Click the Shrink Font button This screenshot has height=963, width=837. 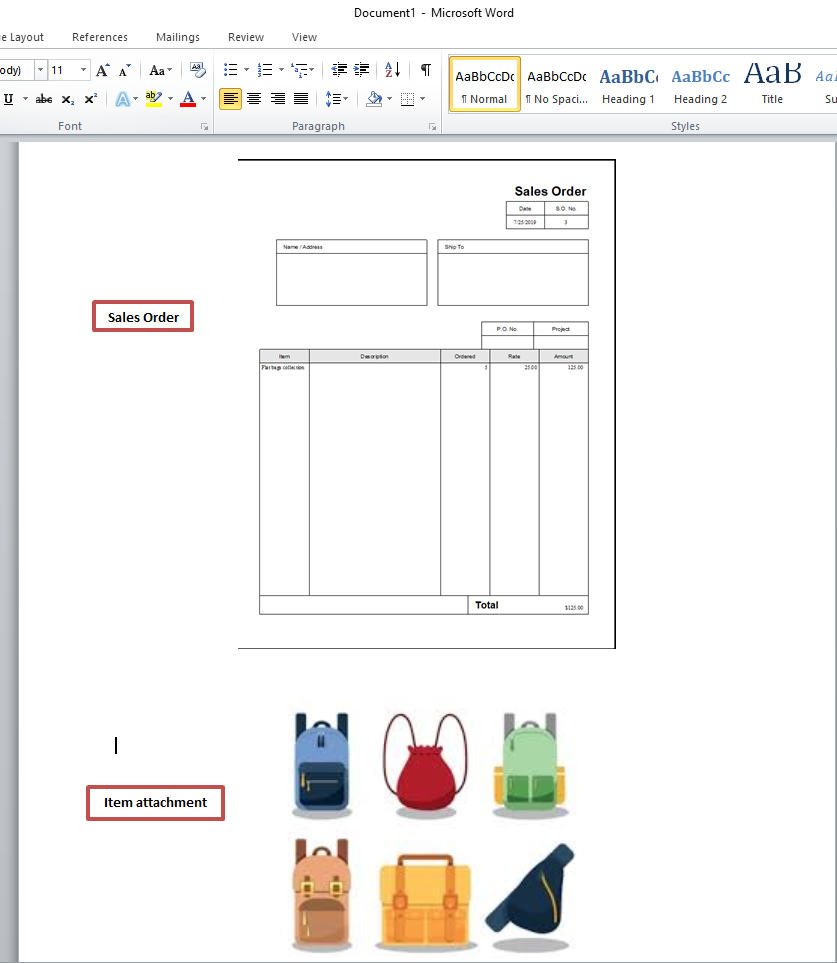tap(125, 70)
